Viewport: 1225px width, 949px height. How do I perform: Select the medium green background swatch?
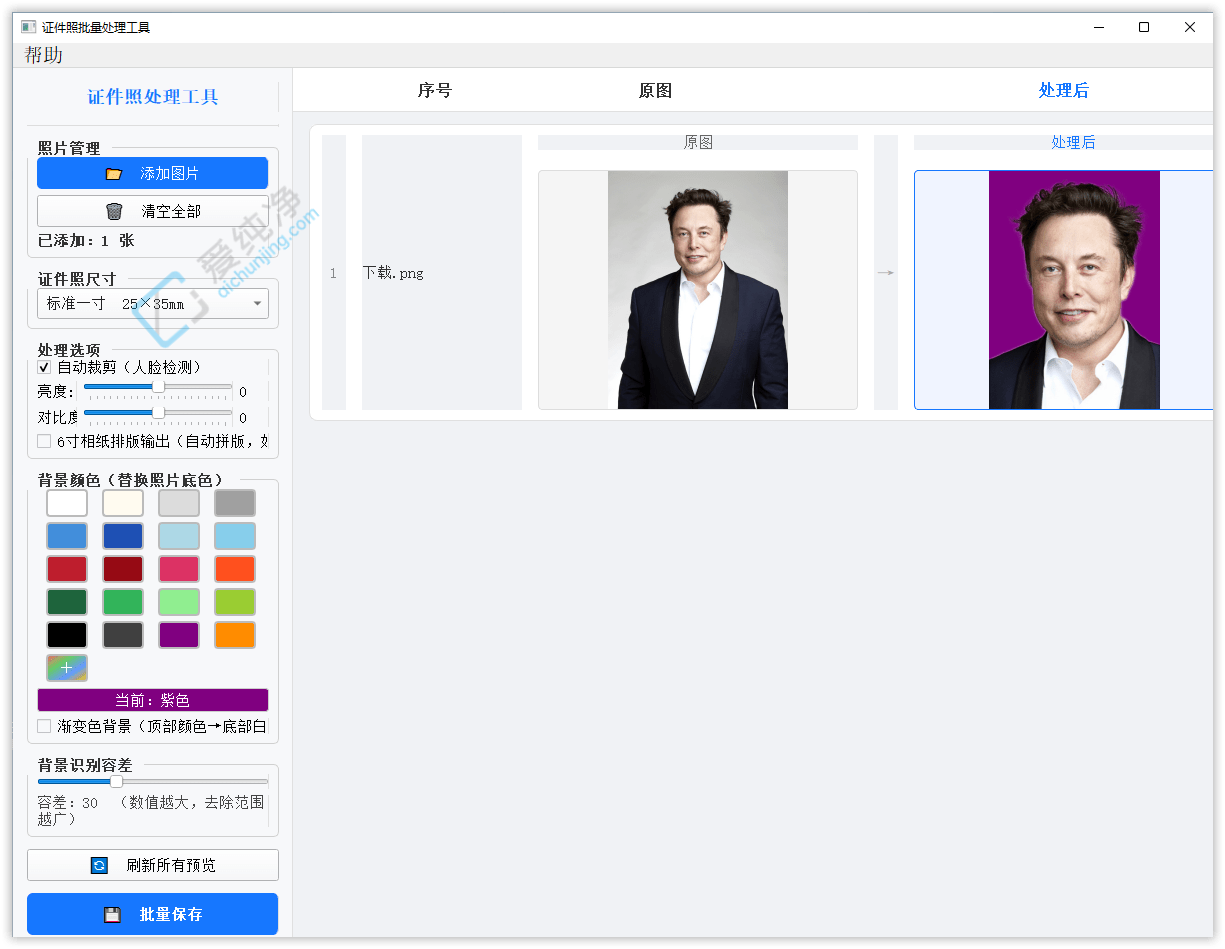pos(123,602)
